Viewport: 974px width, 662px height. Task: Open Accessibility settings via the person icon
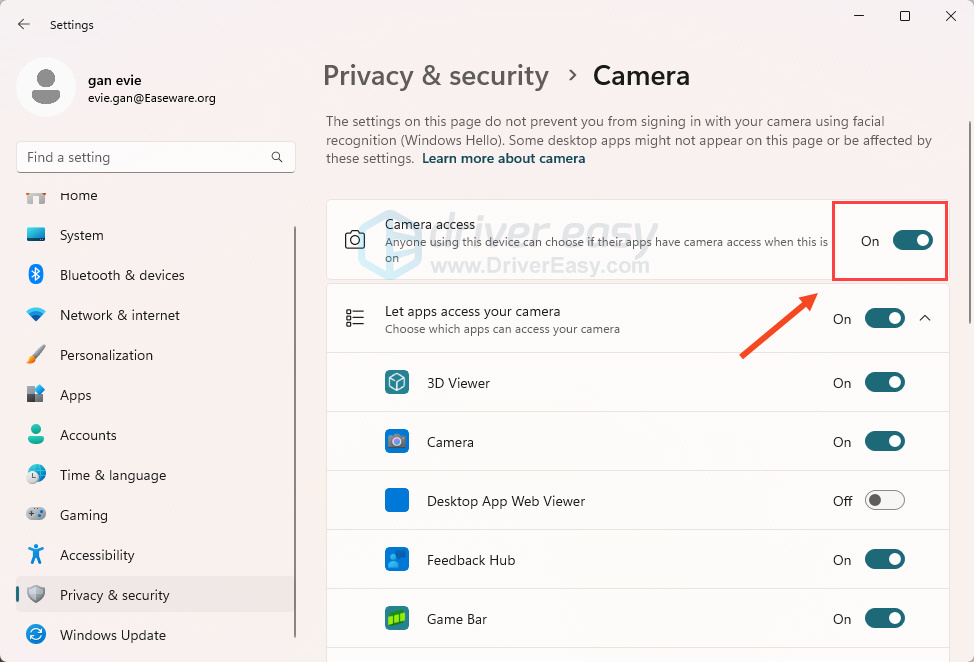(x=38, y=555)
